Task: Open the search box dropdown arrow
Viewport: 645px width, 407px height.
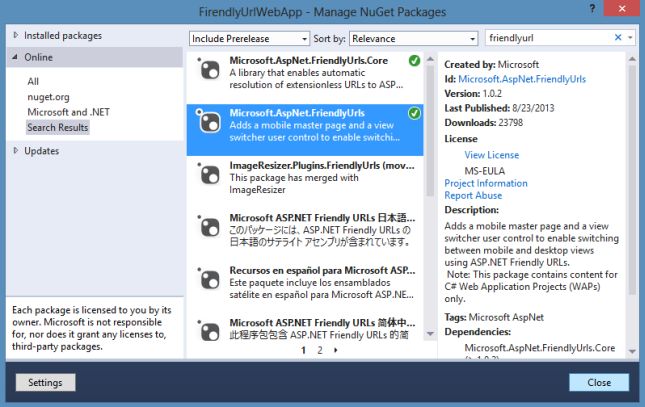Action: [x=630, y=38]
